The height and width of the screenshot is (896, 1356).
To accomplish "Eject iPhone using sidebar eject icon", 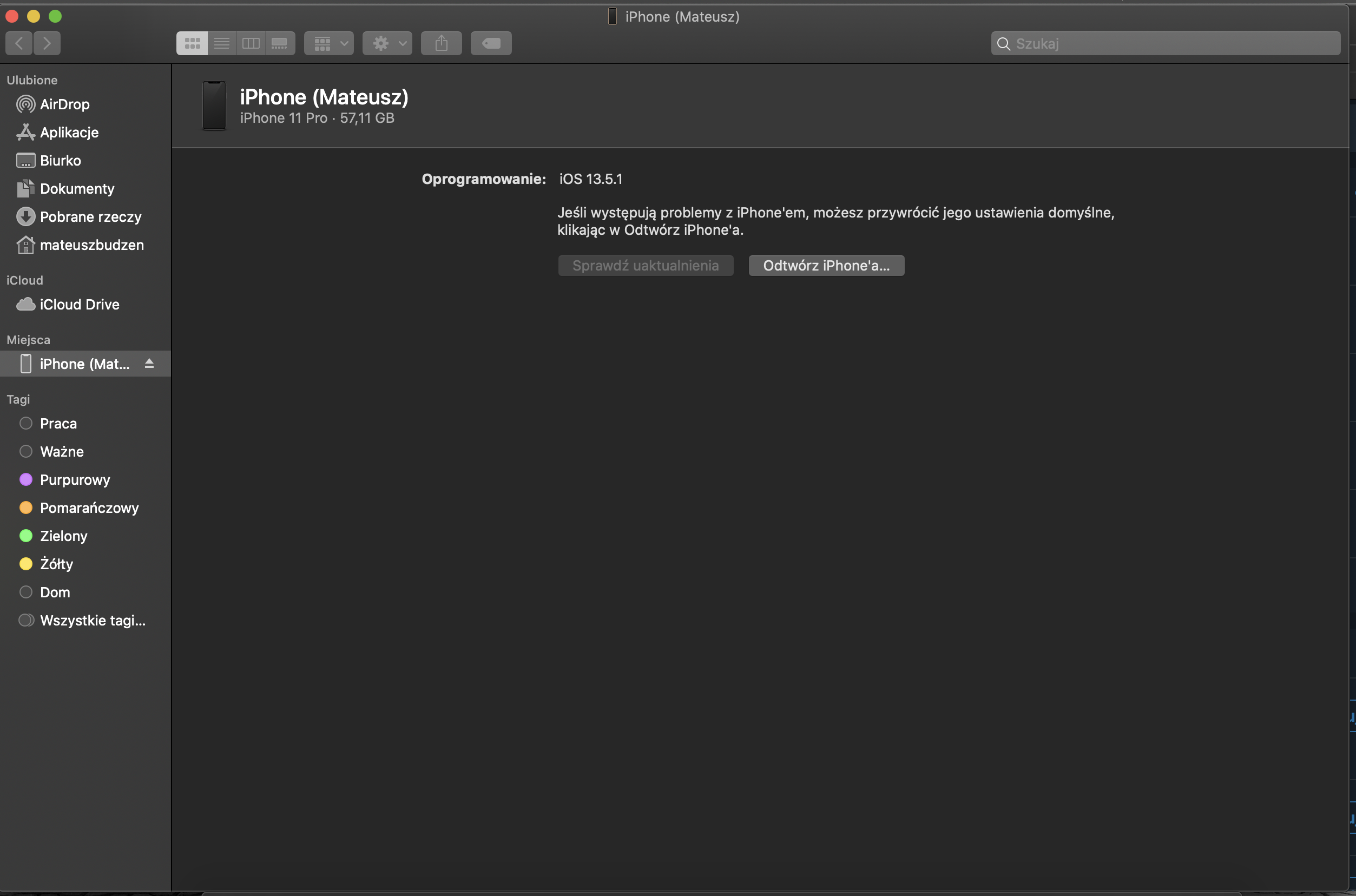I will 149,364.
